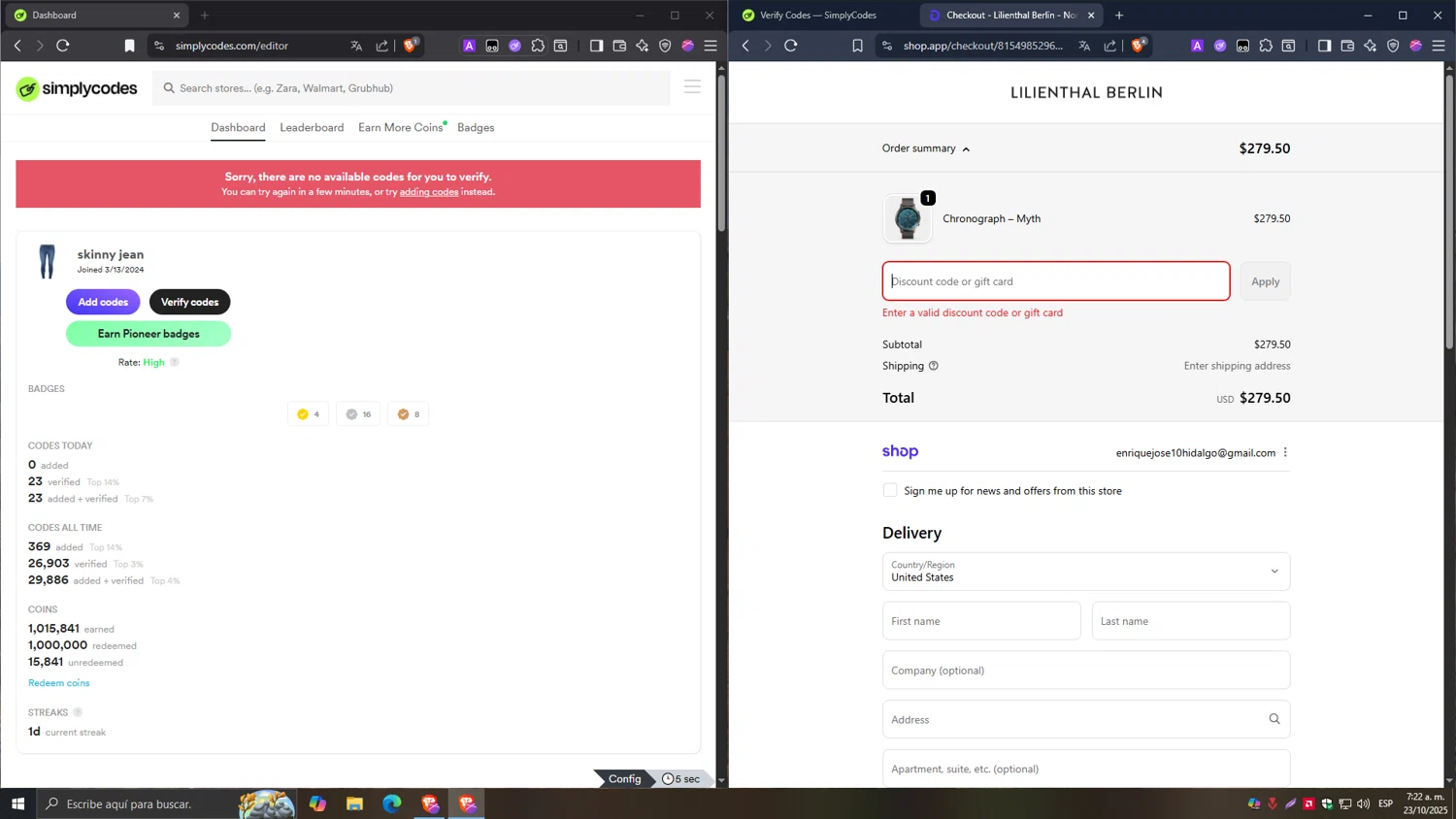The width and height of the screenshot is (1456, 819).
Task: Open Extensions puzzle icon in left window
Action: pyautogui.click(x=538, y=46)
